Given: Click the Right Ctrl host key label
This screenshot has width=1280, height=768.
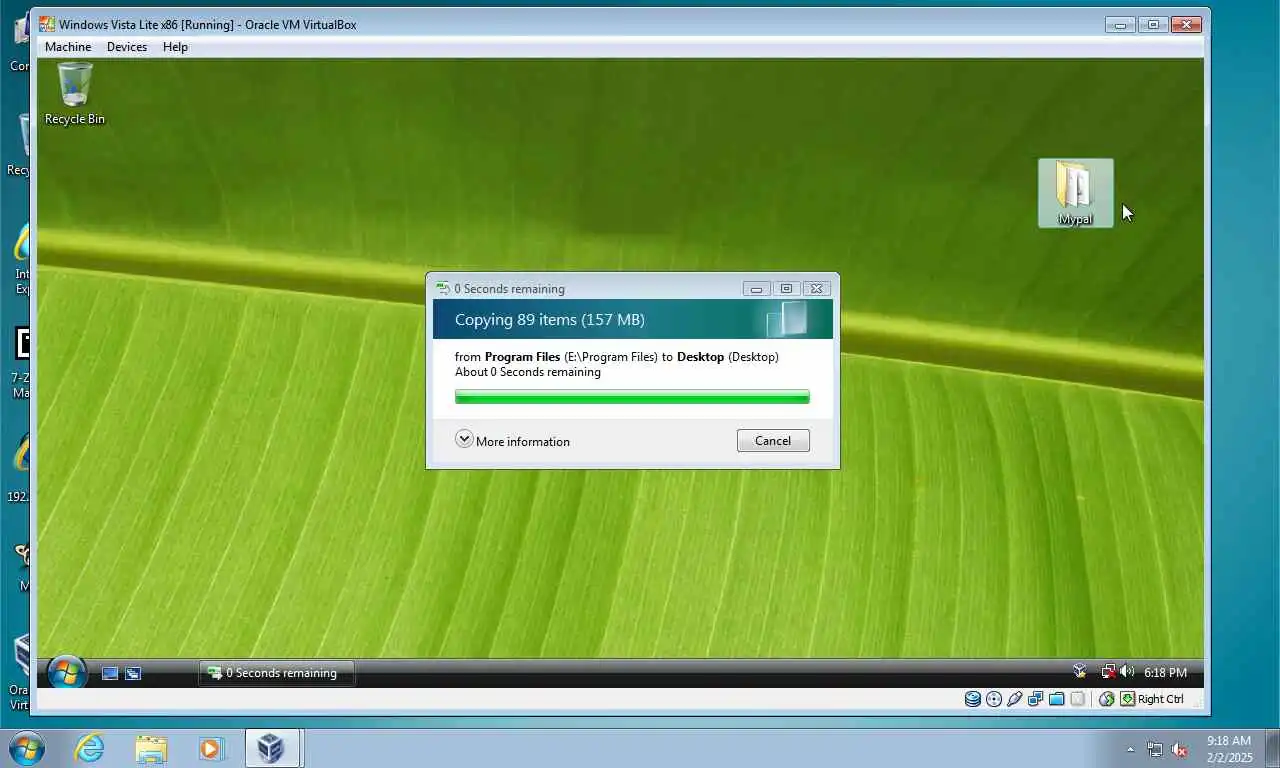Looking at the screenshot, I should point(1161,699).
